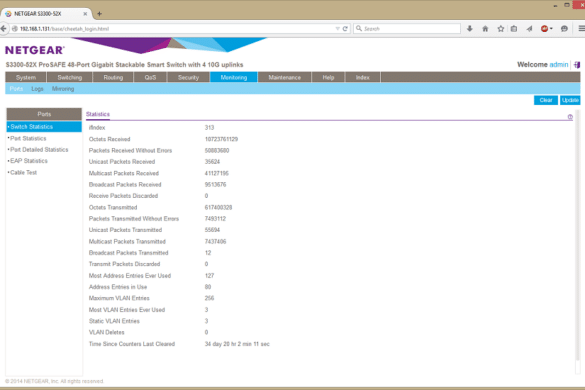The width and height of the screenshot is (585, 390).
Task: Click the admin user link
Action: [559, 65]
